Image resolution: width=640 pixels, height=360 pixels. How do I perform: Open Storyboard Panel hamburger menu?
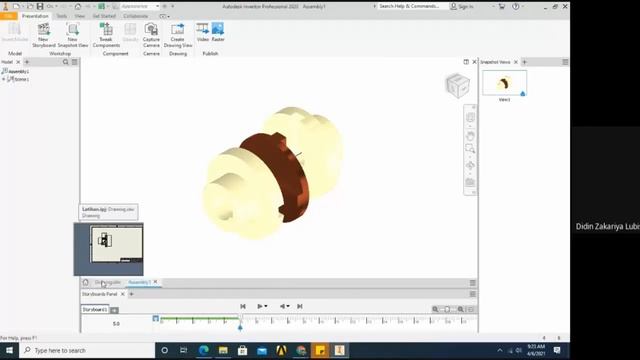tap(473, 294)
